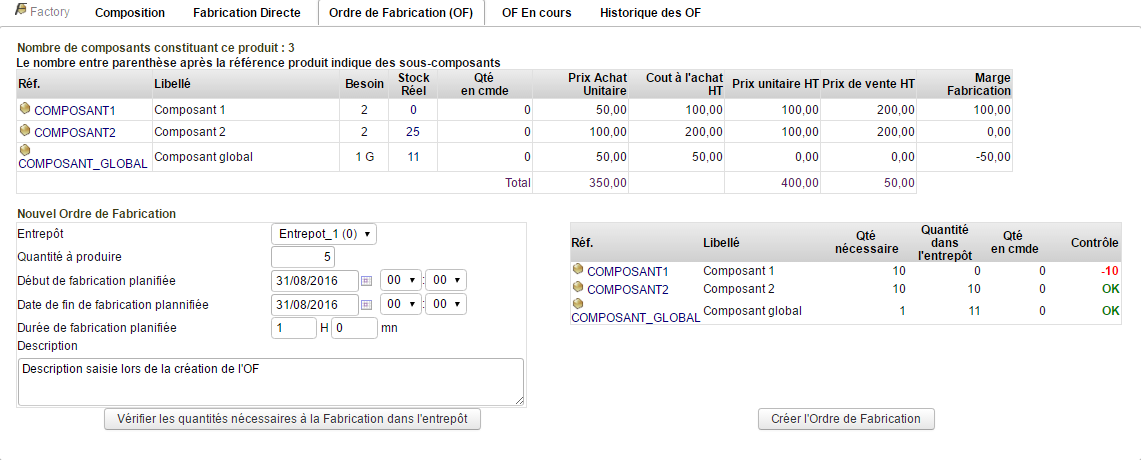The image size is (1141, 460).
Task: Click COMPOSANT_GLOBAL cube icon in top table
Action: click(25, 150)
